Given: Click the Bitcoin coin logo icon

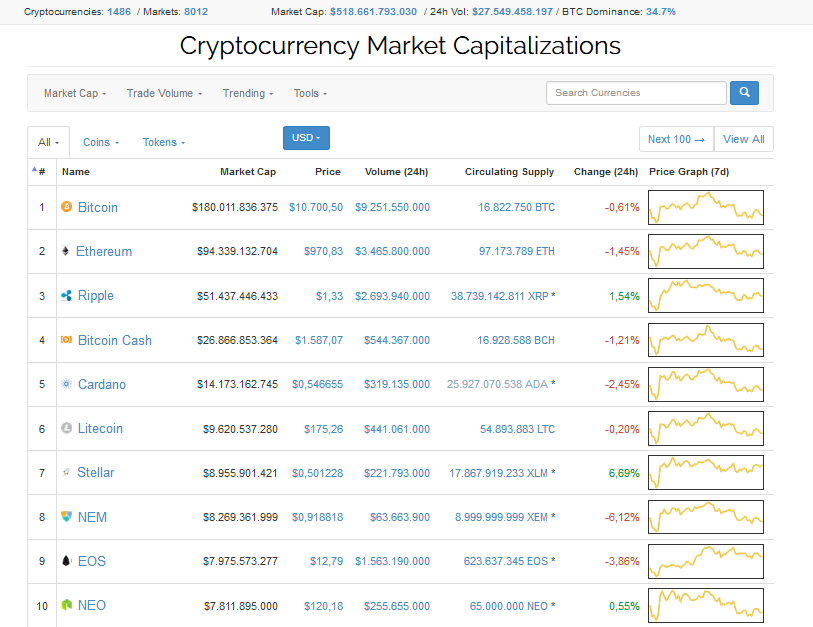Looking at the screenshot, I should coord(66,207).
